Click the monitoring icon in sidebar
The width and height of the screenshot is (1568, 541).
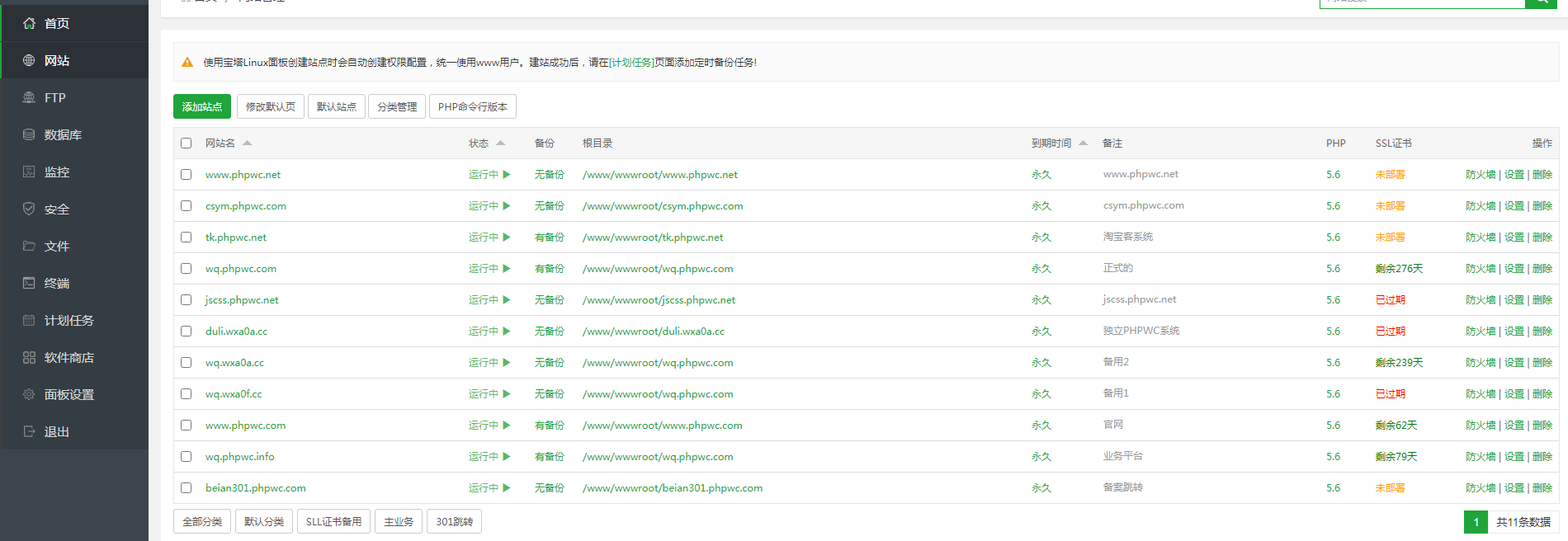(29, 172)
